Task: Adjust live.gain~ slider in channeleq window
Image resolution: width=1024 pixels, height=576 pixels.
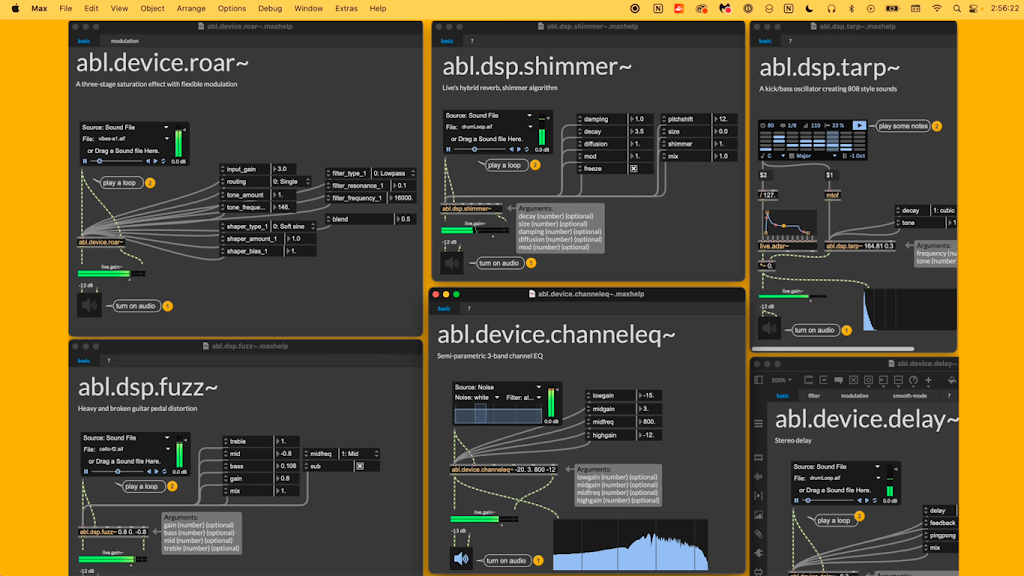Action: pos(484,519)
